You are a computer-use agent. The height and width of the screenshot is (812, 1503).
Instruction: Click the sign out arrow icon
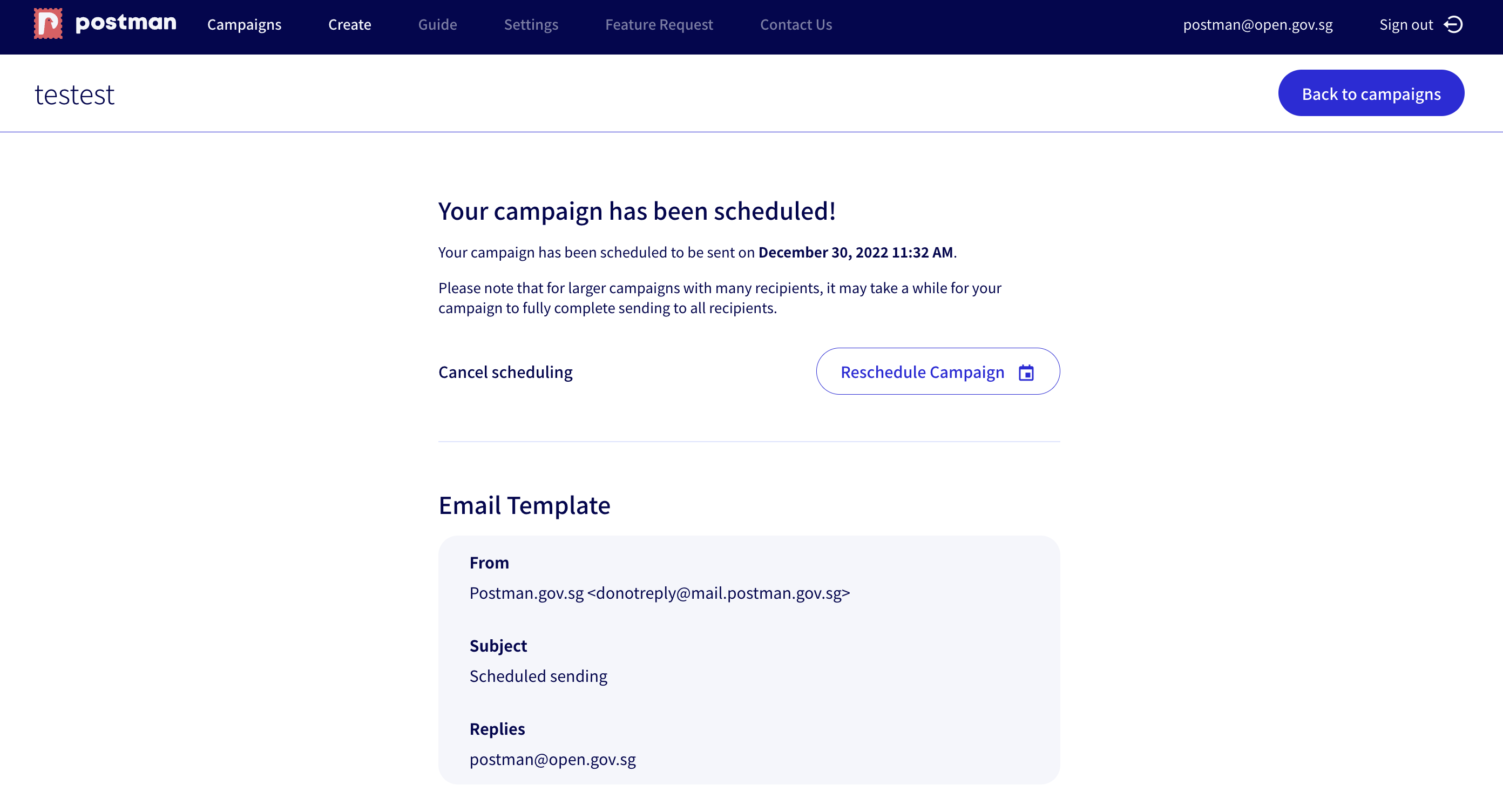coord(1453,24)
